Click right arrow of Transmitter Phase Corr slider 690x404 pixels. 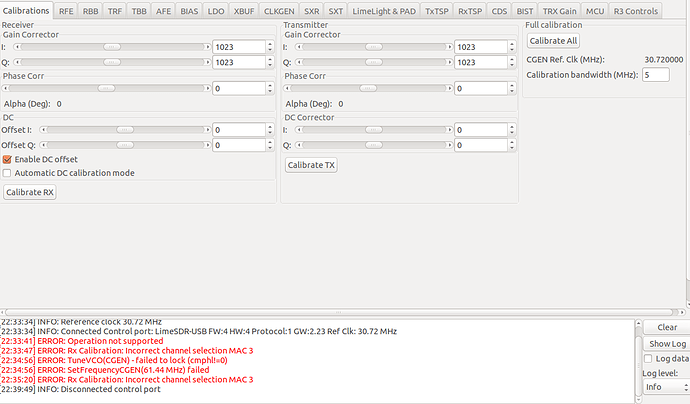tap(449, 88)
